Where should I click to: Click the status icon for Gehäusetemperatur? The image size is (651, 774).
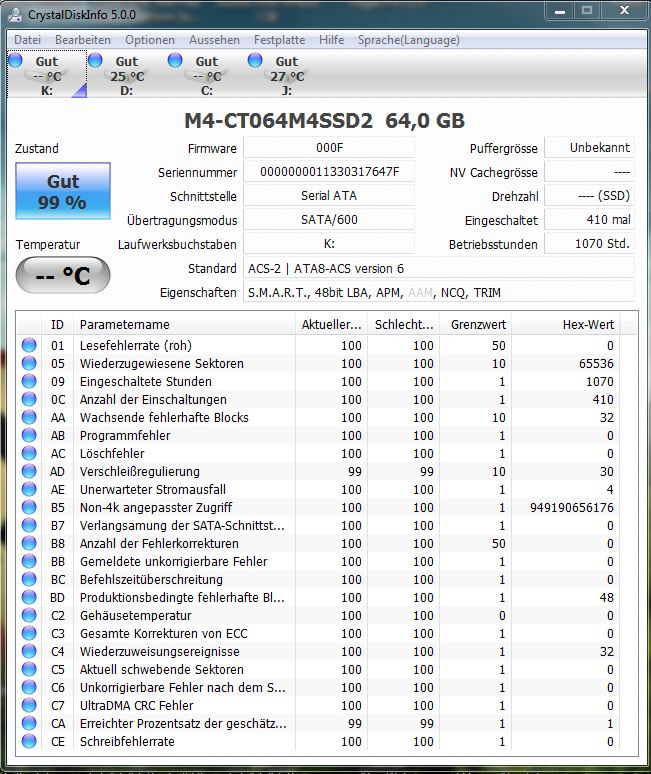click(29, 615)
